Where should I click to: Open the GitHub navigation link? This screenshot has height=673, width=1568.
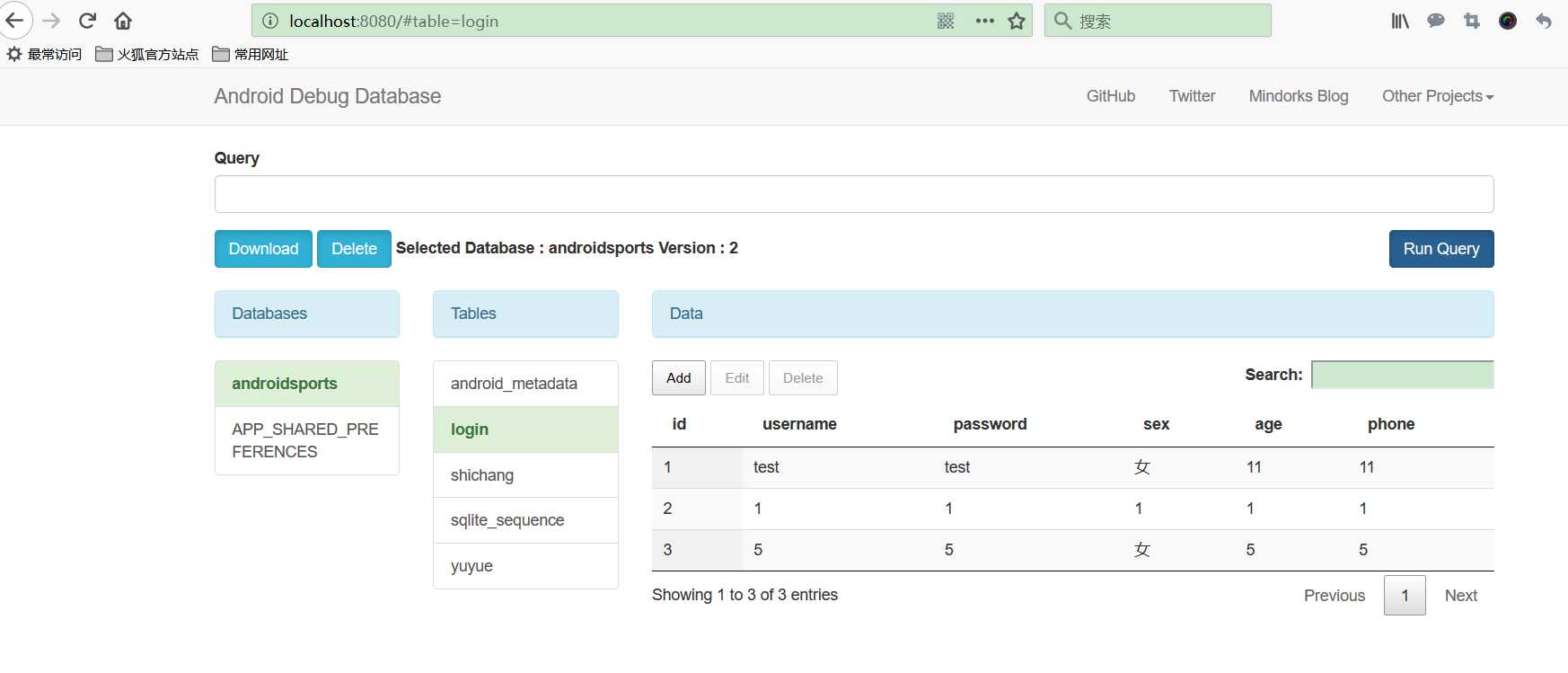click(x=1111, y=96)
